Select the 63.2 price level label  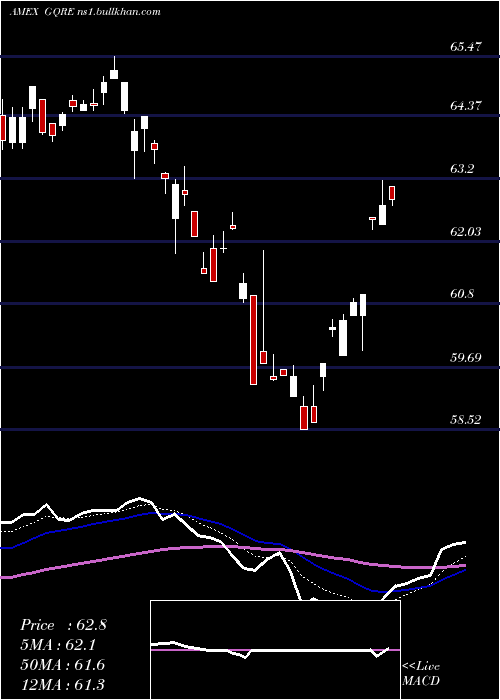462,169
